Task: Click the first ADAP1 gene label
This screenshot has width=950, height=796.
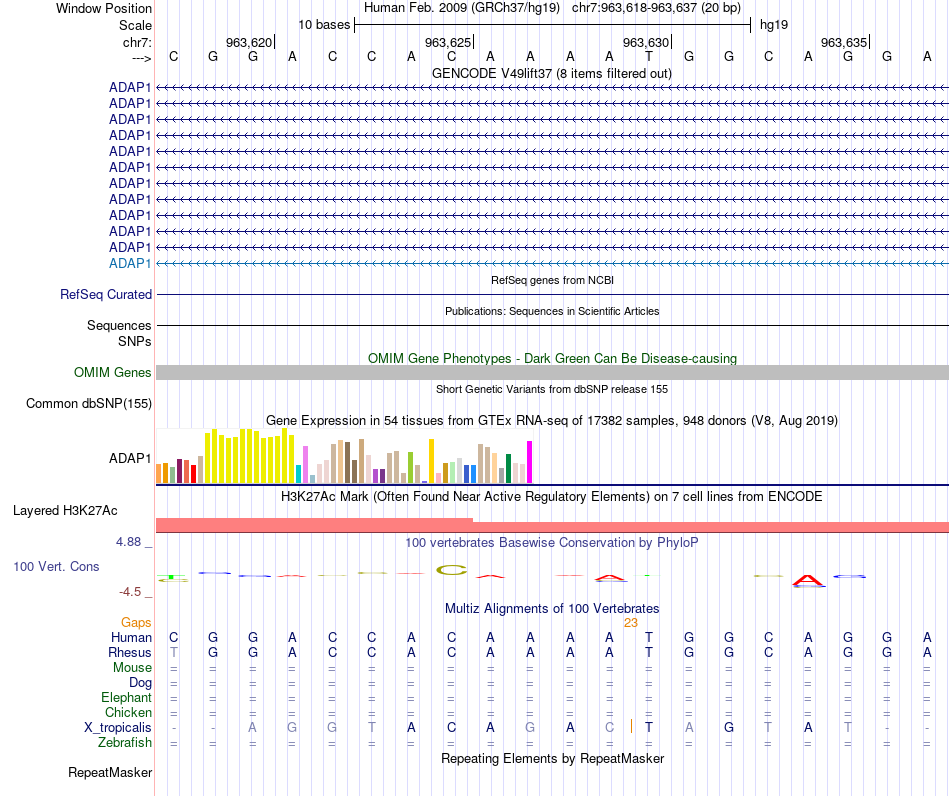Action: pyautogui.click(x=130, y=87)
